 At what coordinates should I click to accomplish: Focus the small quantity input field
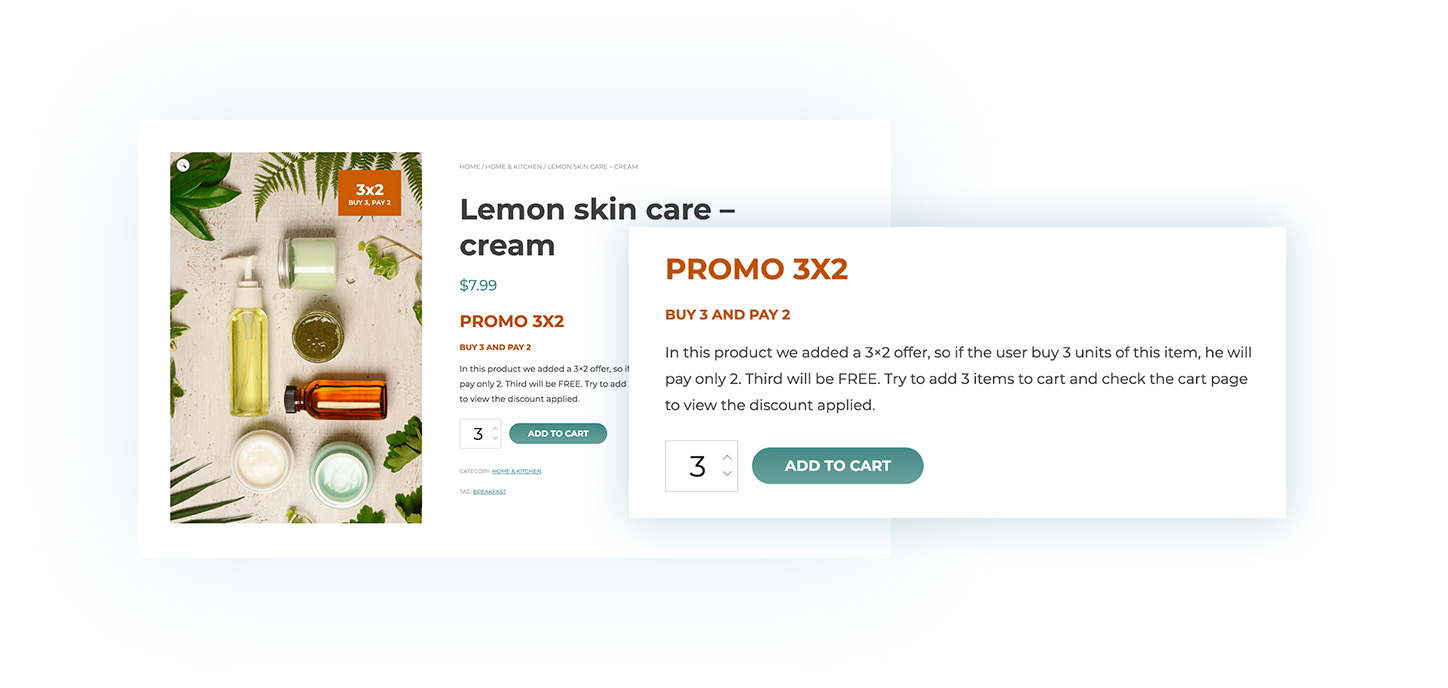coord(480,434)
